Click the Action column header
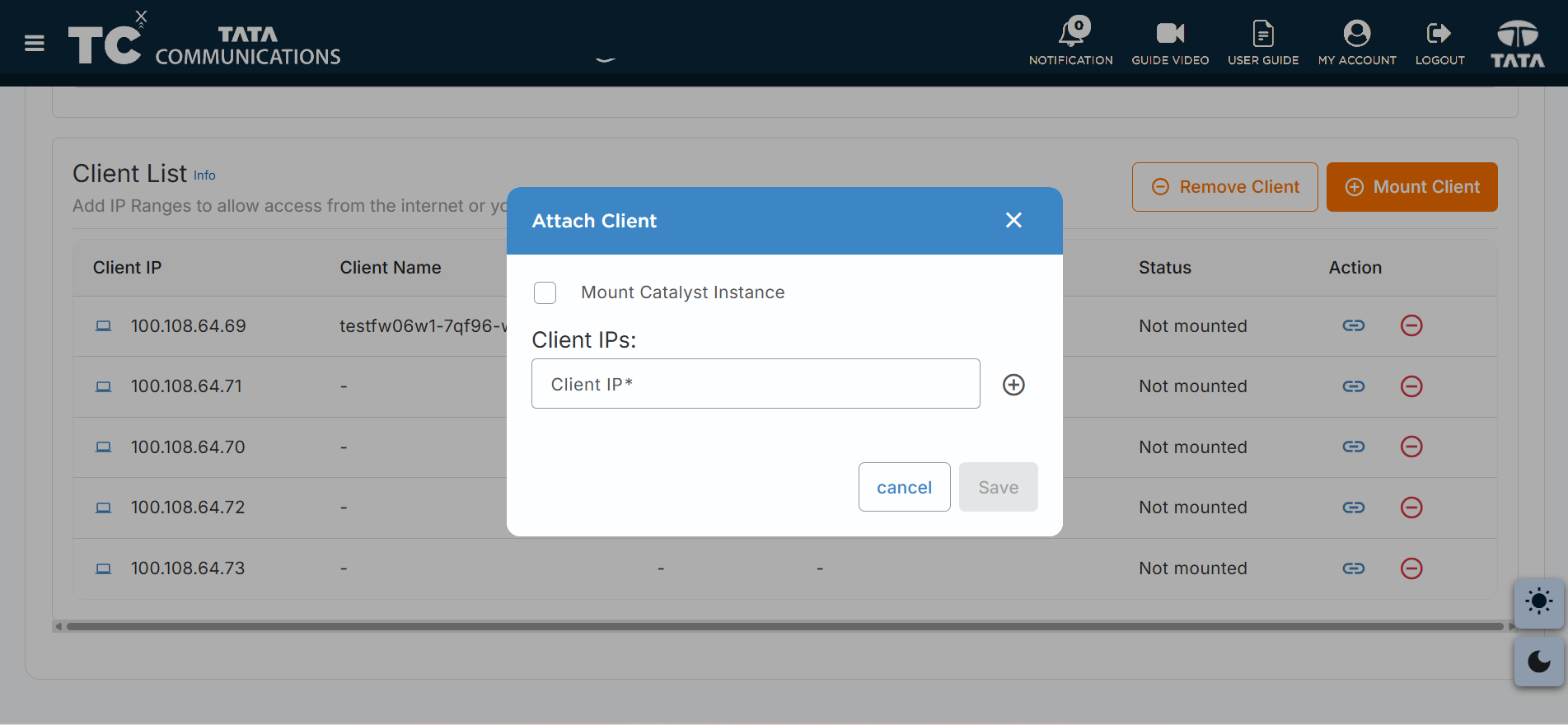1568x725 pixels. pyautogui.click(x=1355, y=268)
